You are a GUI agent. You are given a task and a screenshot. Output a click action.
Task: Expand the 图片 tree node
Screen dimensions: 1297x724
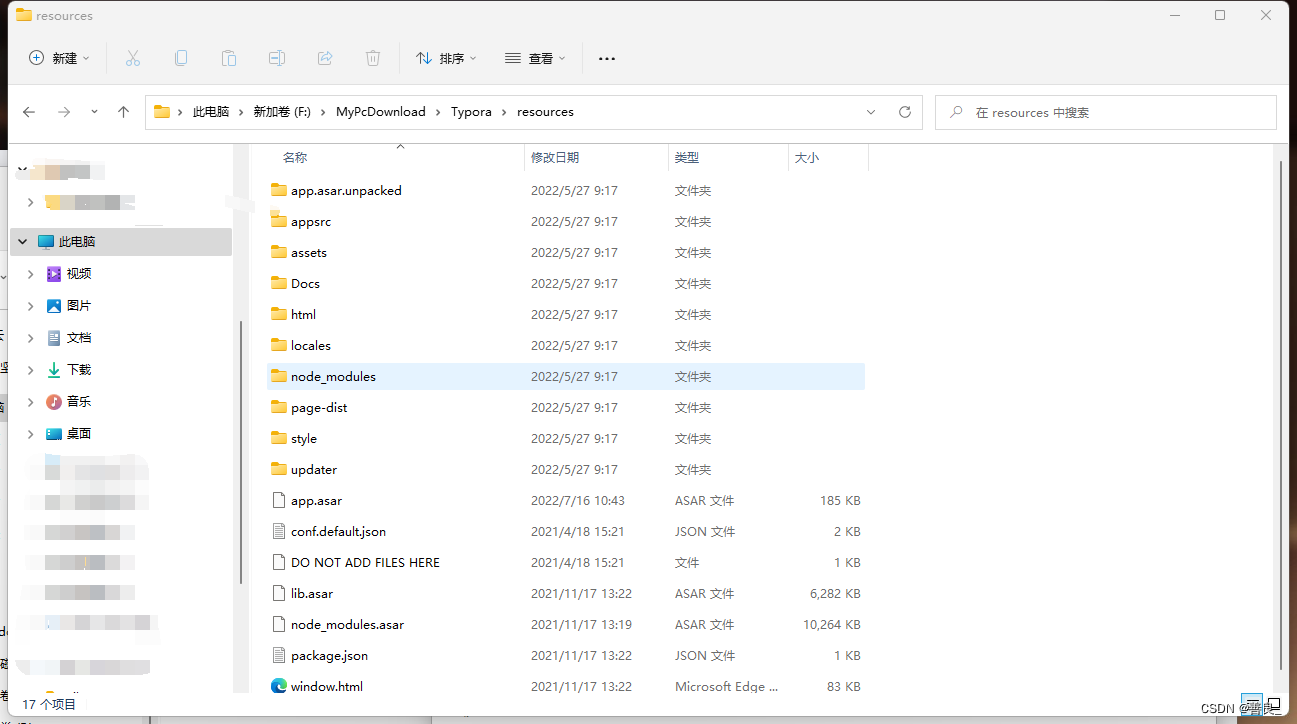click(31, 305)
